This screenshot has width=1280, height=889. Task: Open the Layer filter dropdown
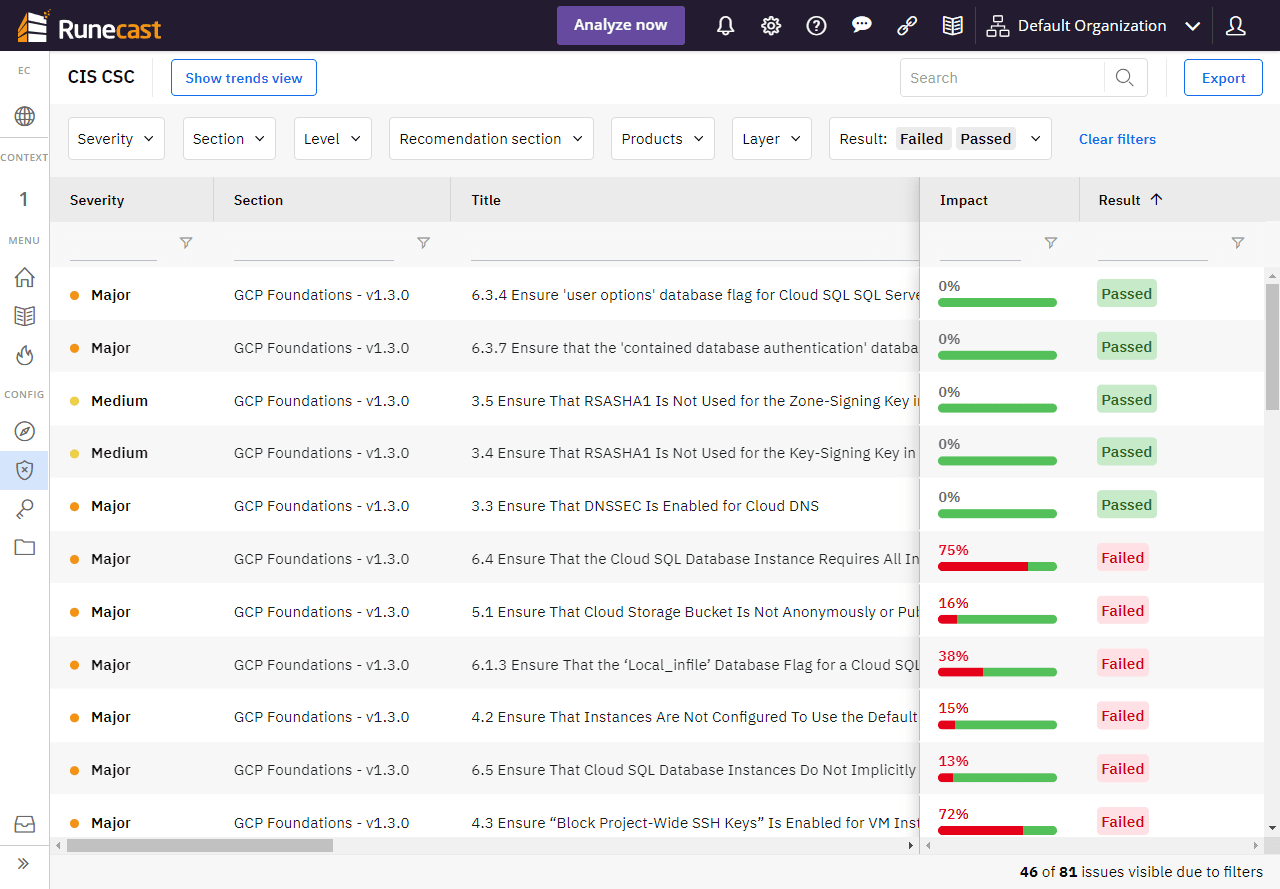[x=772, y=139]
